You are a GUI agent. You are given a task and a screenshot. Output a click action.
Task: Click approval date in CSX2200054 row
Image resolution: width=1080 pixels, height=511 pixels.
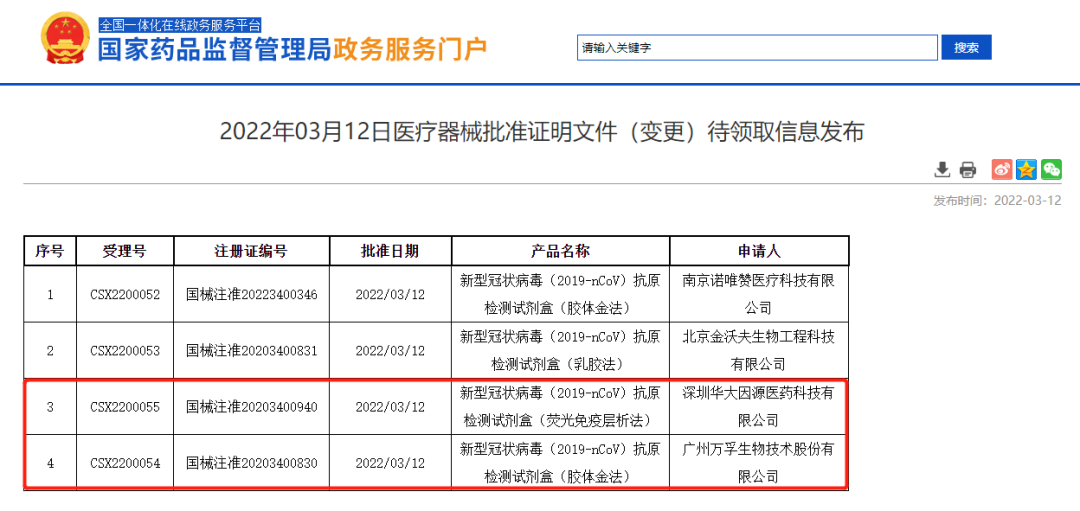(390, 463)
